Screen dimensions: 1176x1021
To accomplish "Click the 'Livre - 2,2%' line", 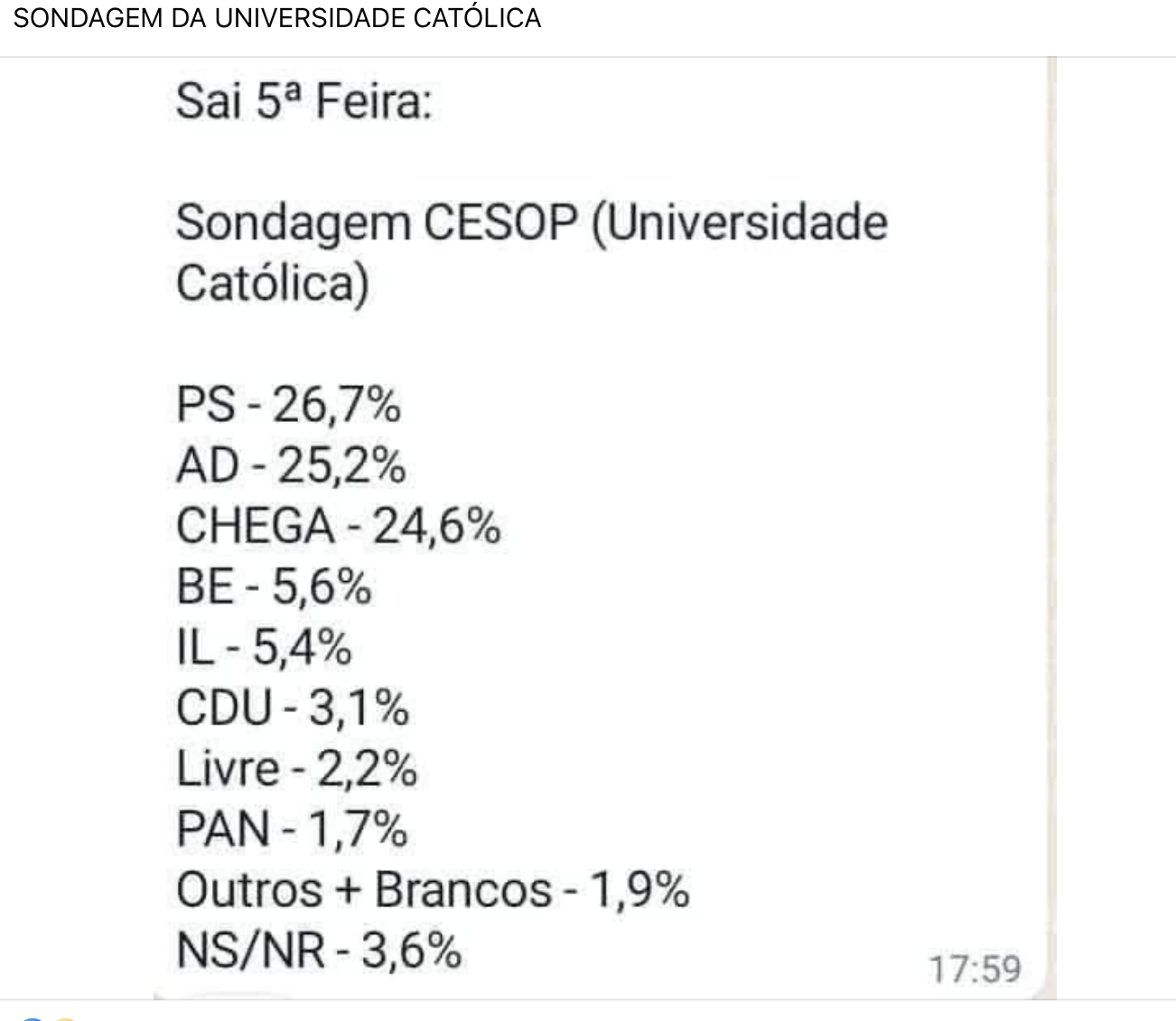I will (296, 769).
